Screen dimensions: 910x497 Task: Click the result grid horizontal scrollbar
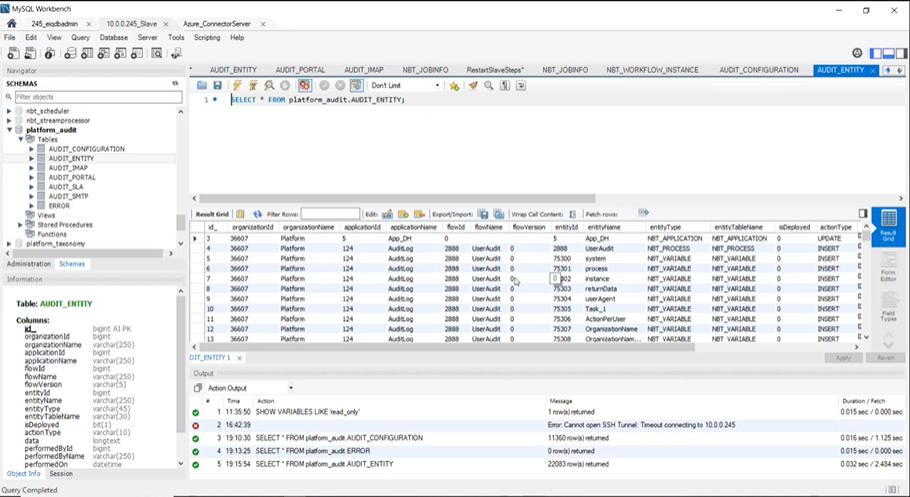point(447,347)
